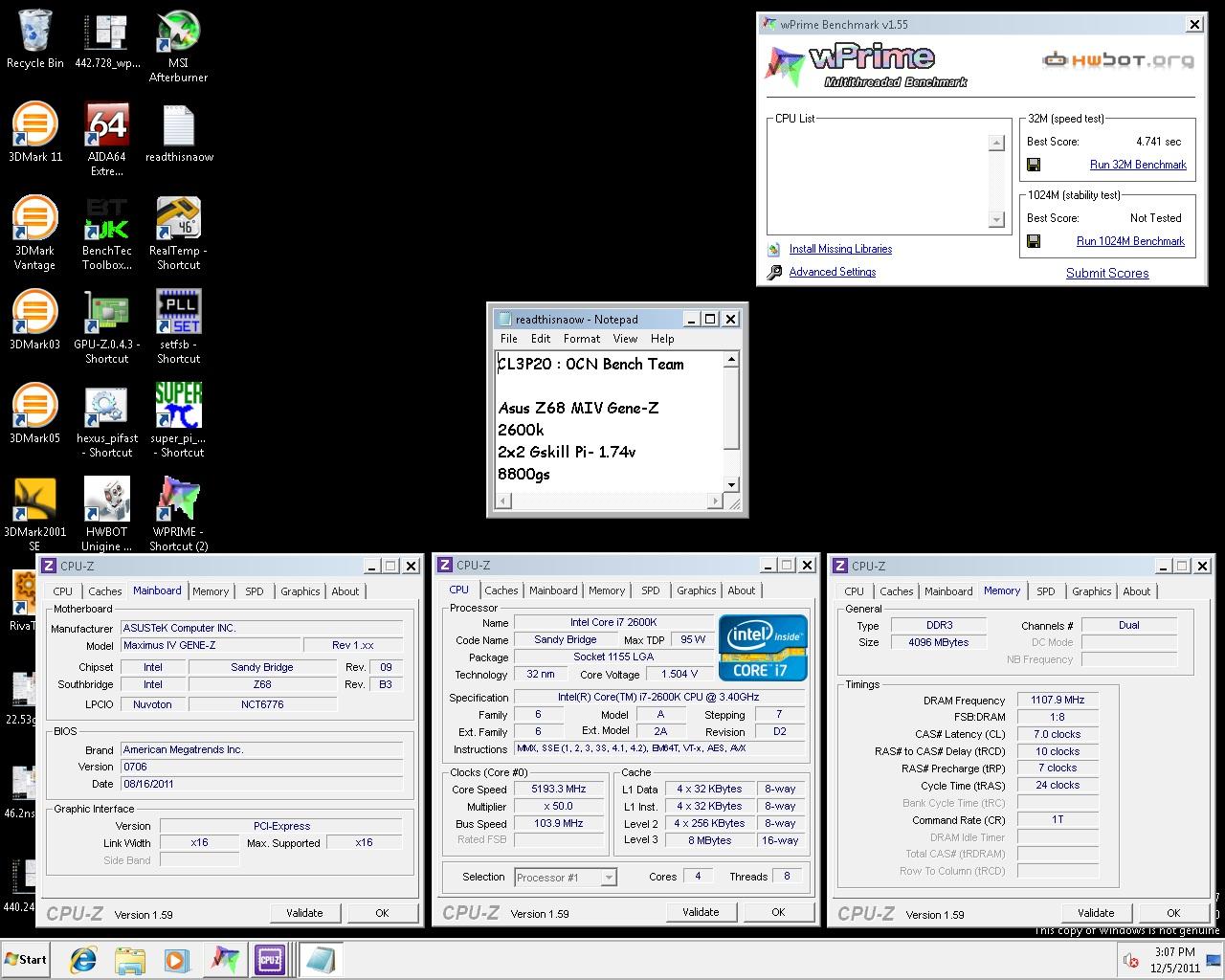Launch HWBOT Unigine desktop icon
The height and width of the screenshot is (980, 1225).
point(107,515)
